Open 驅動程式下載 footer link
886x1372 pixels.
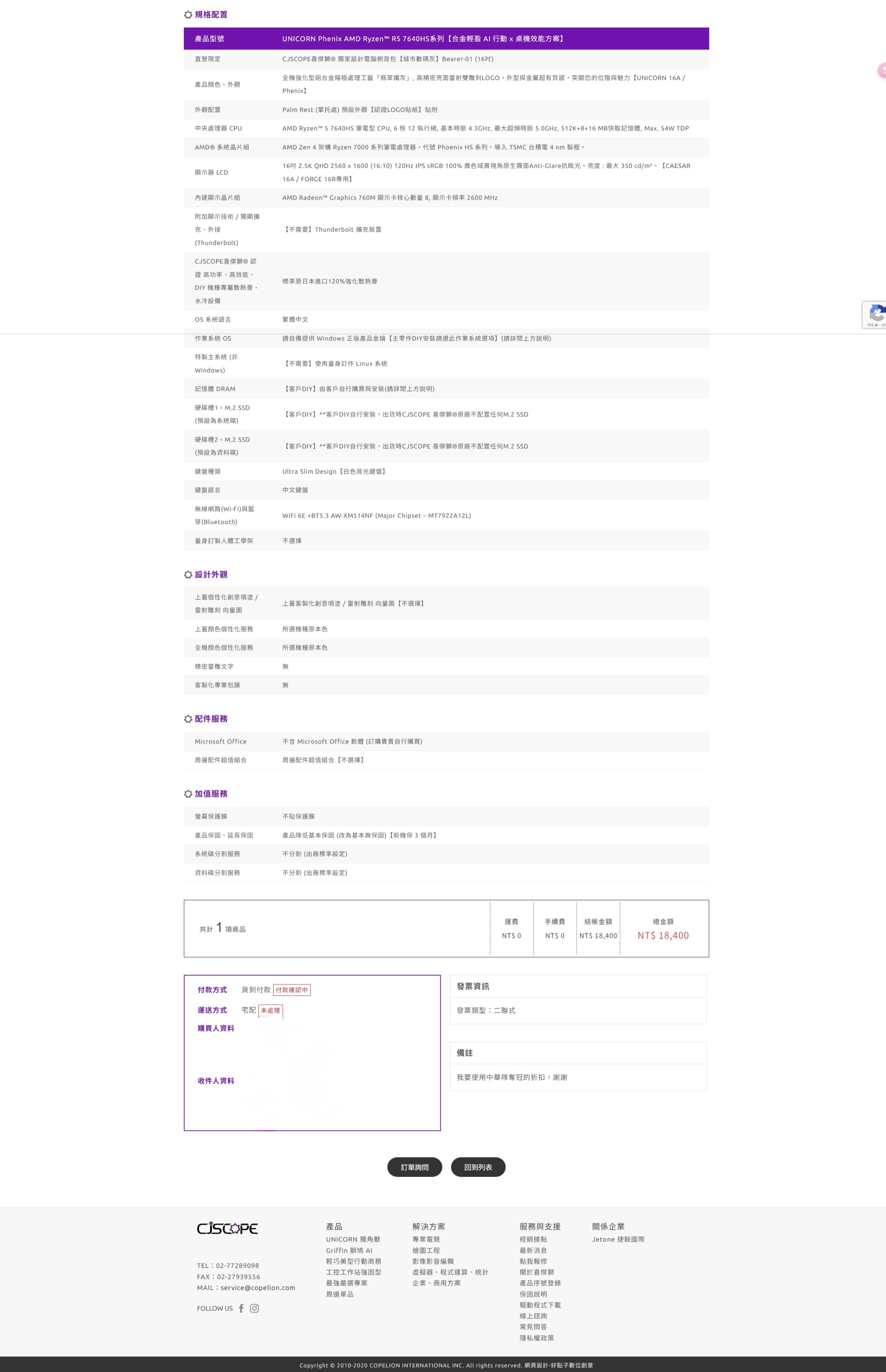(540, 1305)
